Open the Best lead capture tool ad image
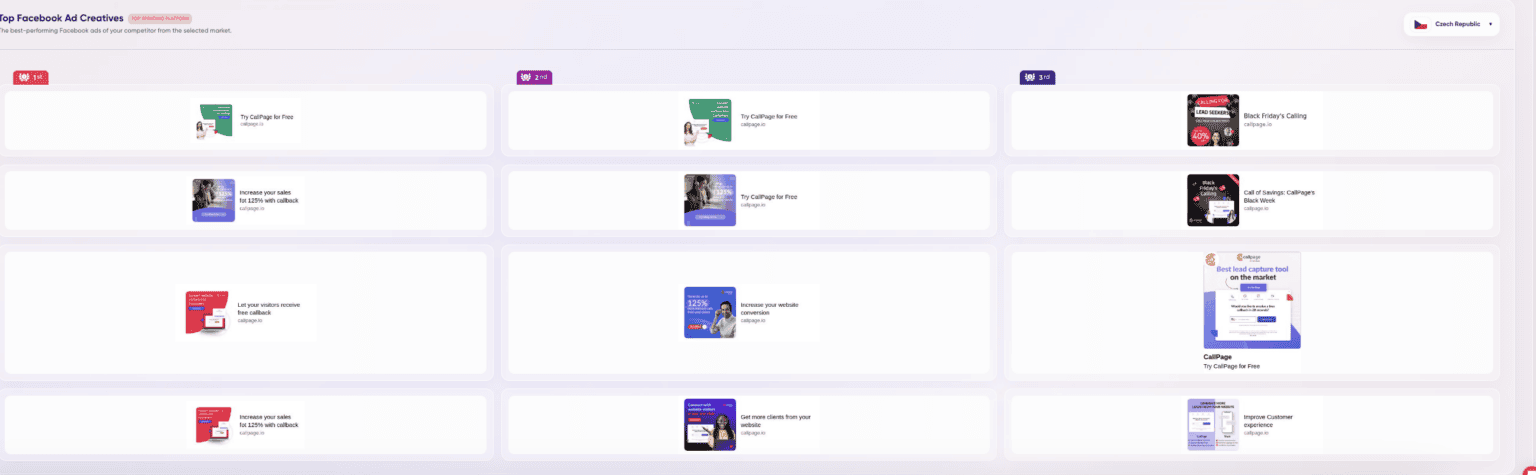This screenshot has width=1536, height=475. pos(1252,300)
